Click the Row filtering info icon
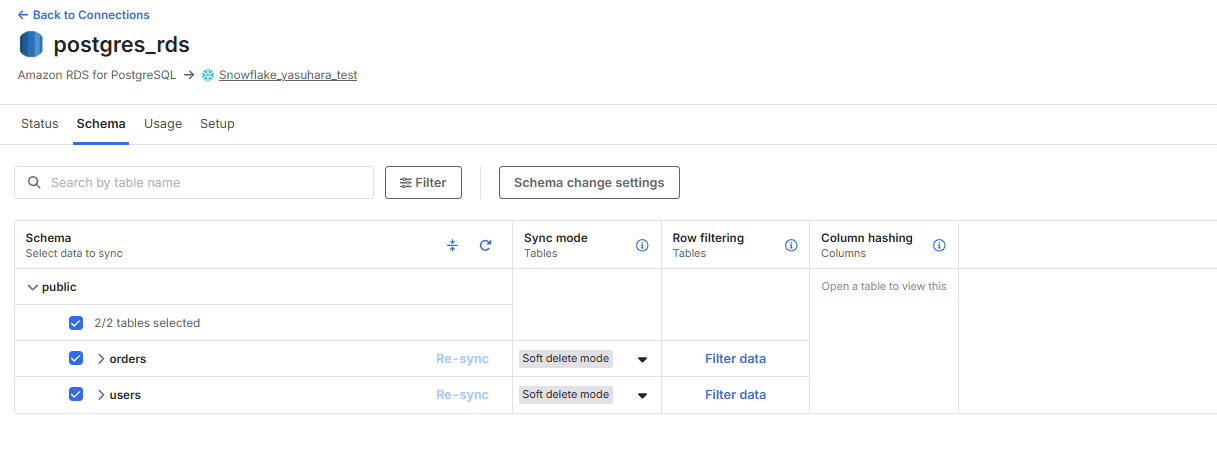Image resolution: width=1217 pixels, height=470 pixels. pyautogui.click(x=791, y=245)
